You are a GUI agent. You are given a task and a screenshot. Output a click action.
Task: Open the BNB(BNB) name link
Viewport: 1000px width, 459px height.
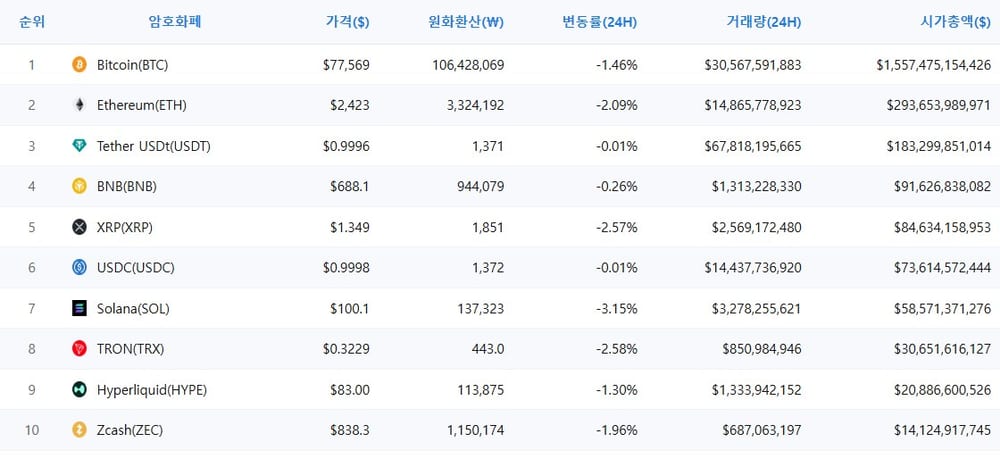click(127, 187)
